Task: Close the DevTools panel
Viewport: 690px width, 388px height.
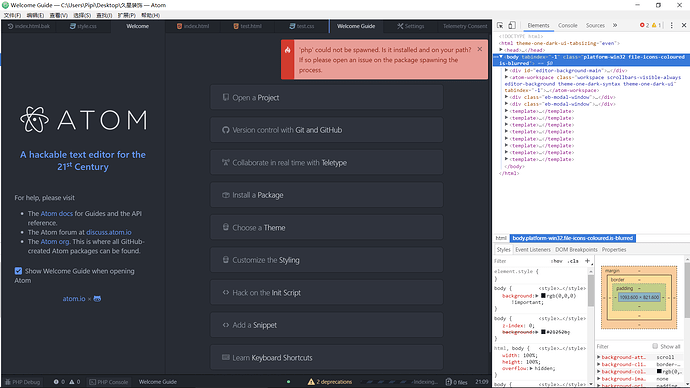Action: coord(684,26)
